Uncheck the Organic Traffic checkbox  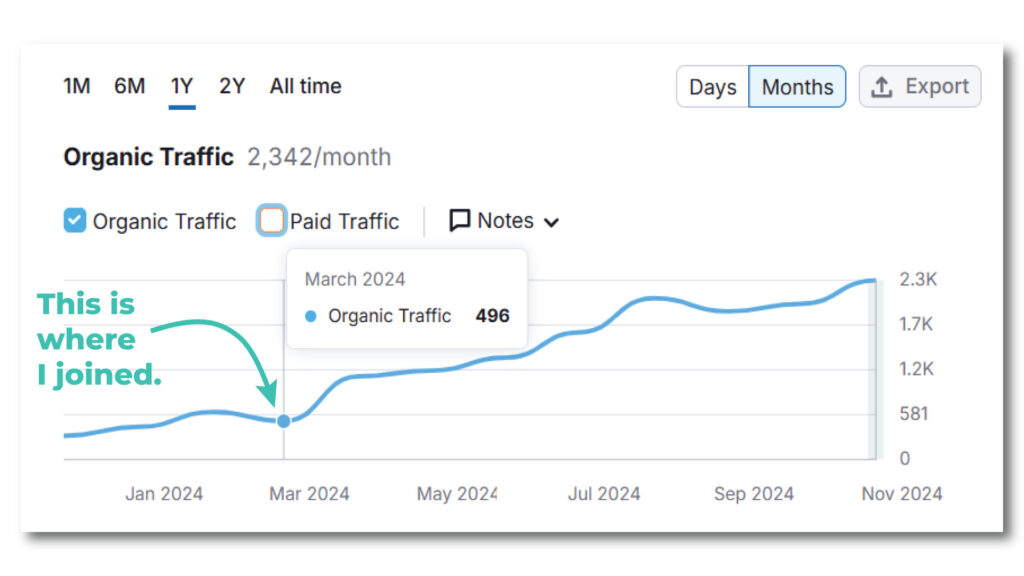tap(74, 220)
